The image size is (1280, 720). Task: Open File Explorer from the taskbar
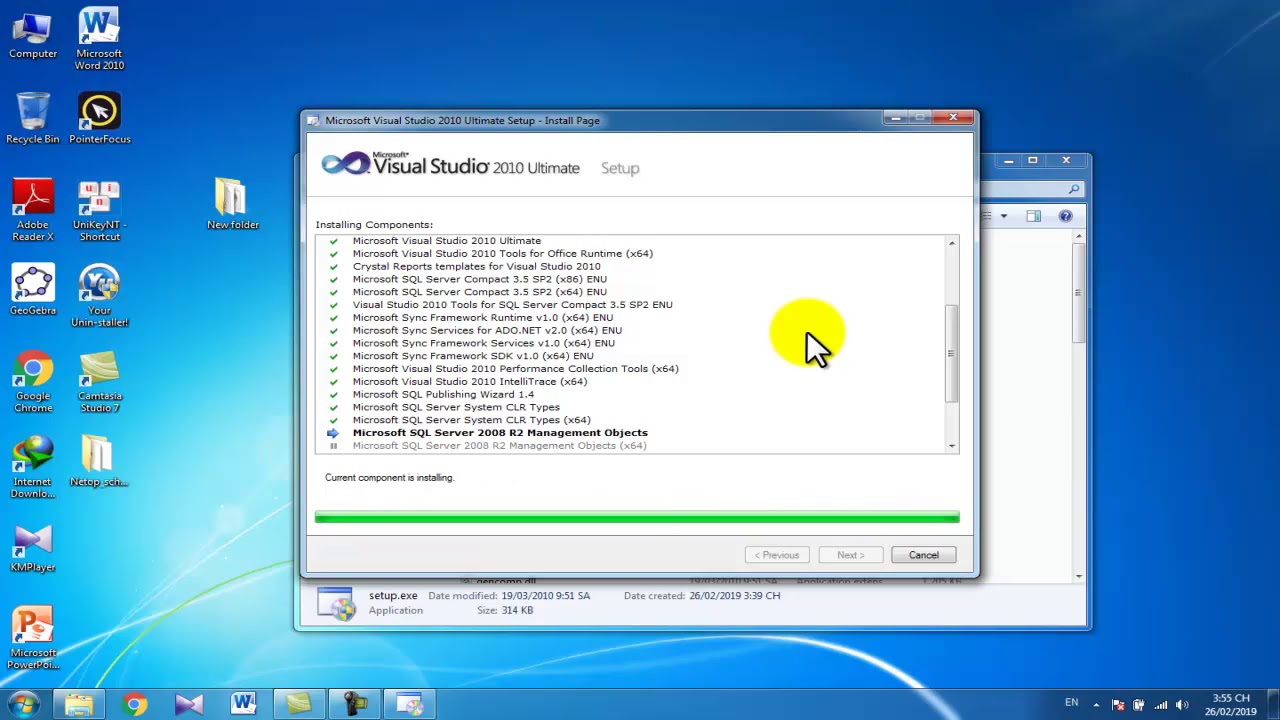pyautogui.click(x=79, y=704)
